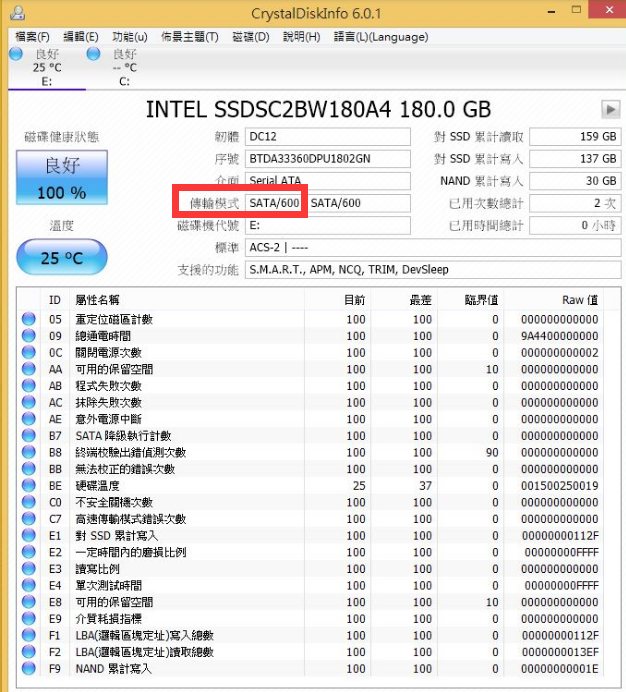626x692 pixels.
Task: Click the drive letter field E:
Action: click(328, 226)
